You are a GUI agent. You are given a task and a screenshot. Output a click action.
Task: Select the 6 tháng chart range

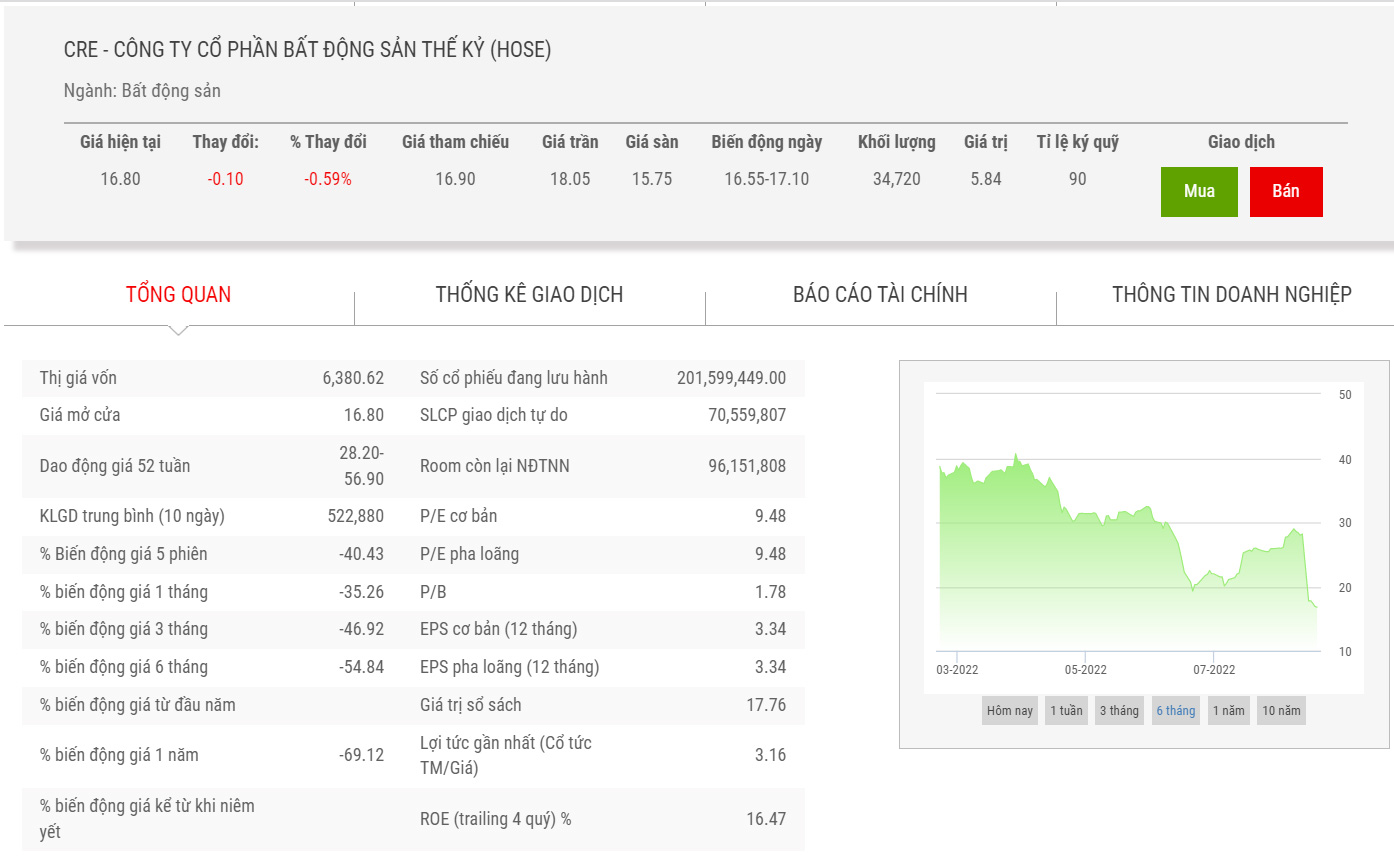(x=1175, y=711)
